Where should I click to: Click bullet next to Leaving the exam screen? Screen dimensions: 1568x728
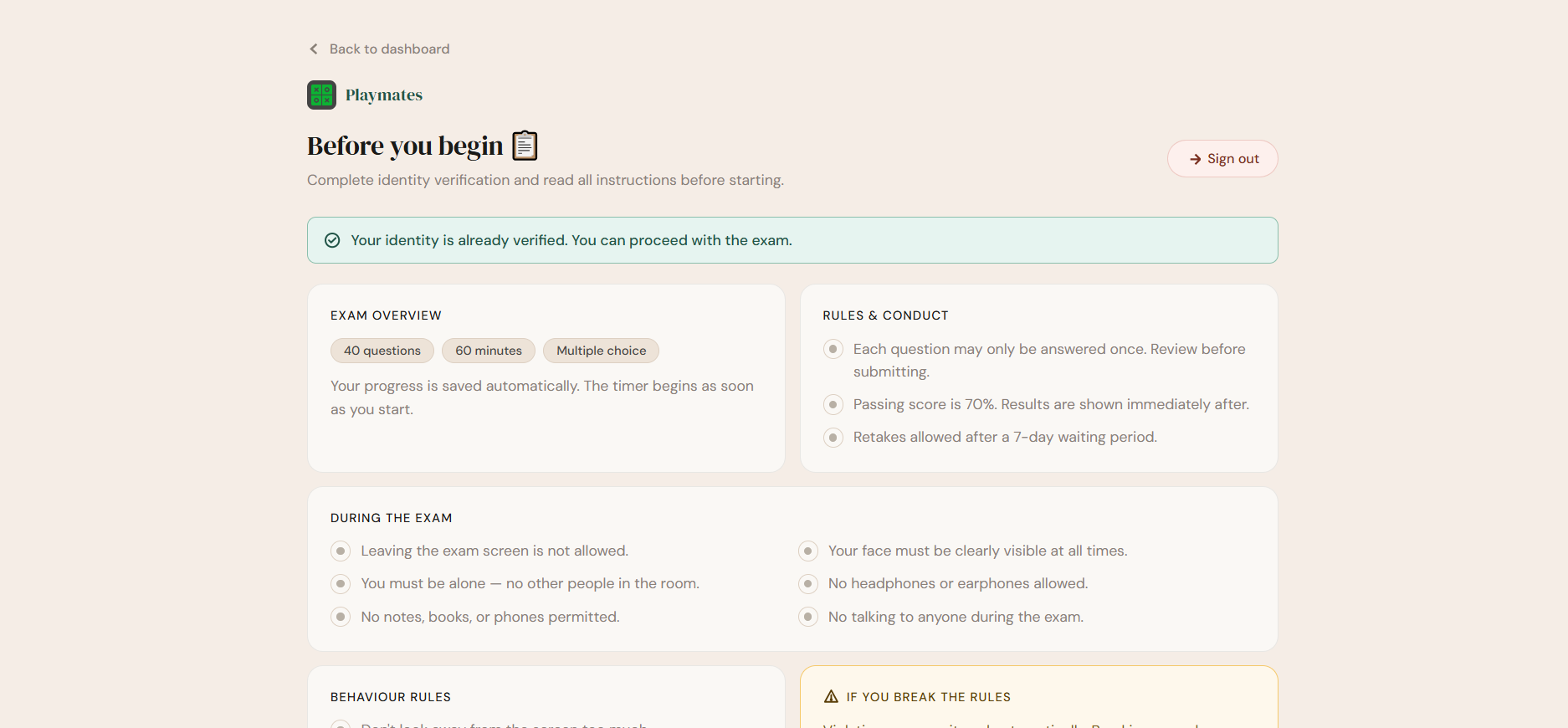tap(341, 551)
